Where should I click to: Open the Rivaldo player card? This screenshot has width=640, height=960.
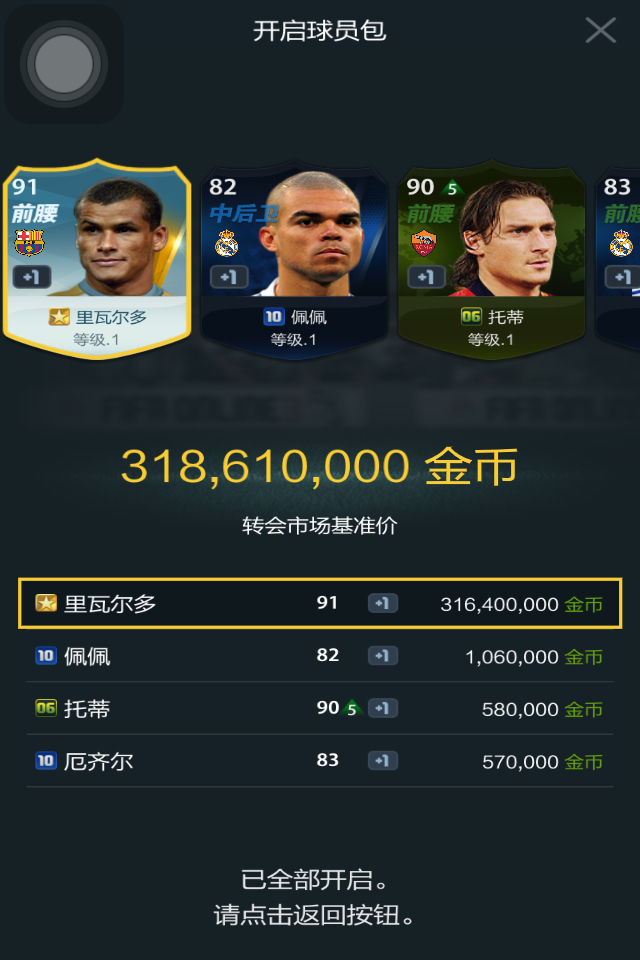[97, 259]
